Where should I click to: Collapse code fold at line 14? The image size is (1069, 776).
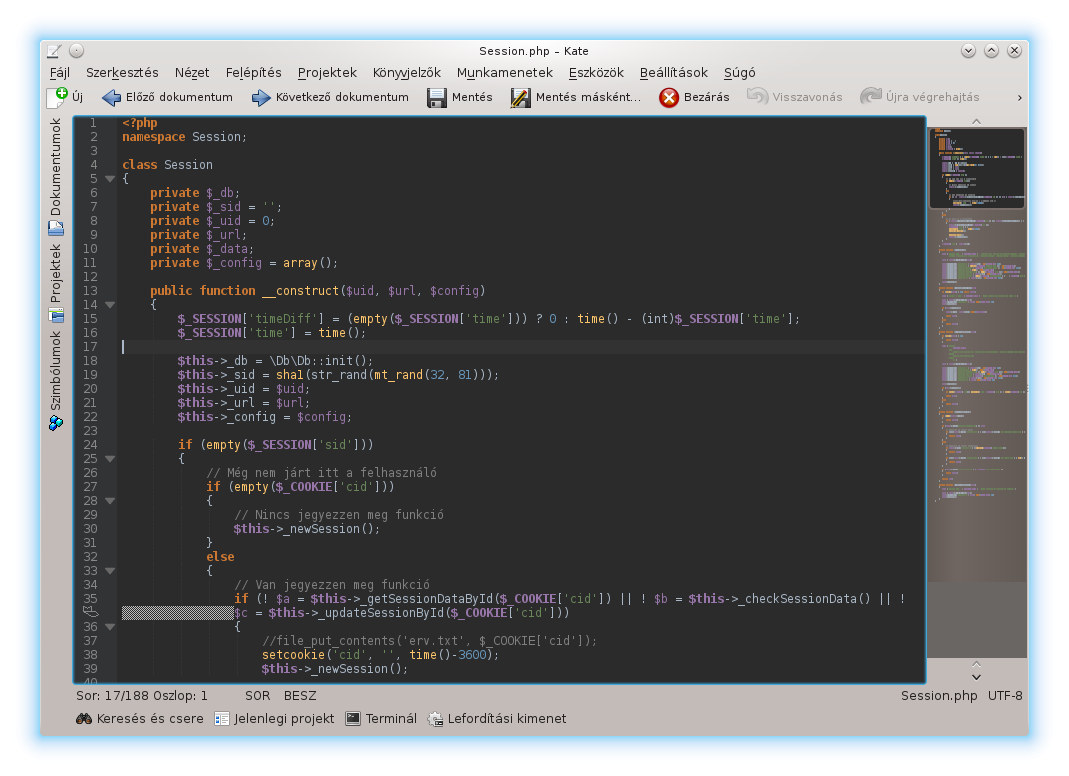point(110,305)
